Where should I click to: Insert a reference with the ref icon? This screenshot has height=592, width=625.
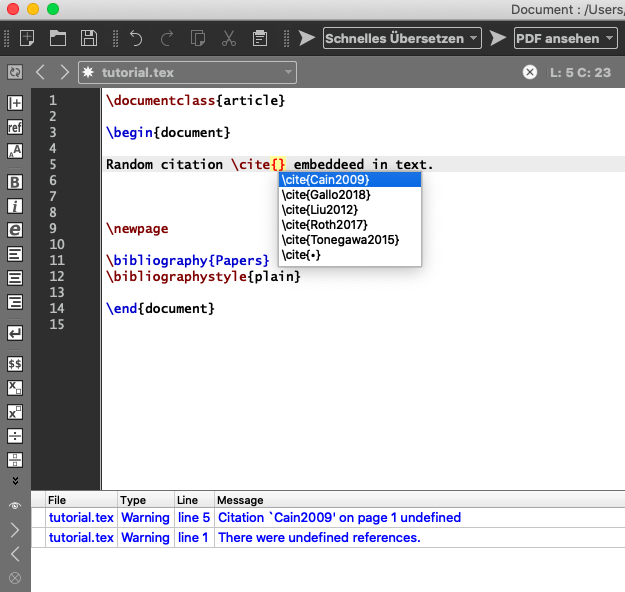click(15, 127)
